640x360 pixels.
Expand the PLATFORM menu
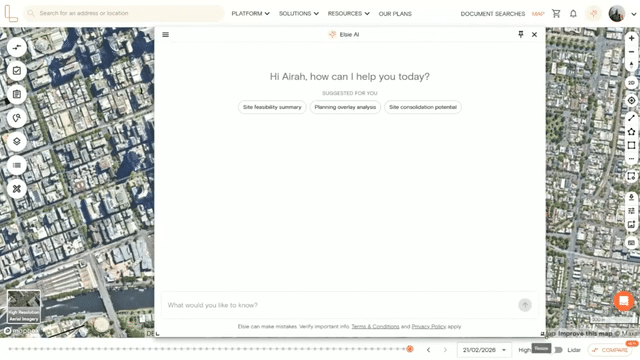coord(250,13)
